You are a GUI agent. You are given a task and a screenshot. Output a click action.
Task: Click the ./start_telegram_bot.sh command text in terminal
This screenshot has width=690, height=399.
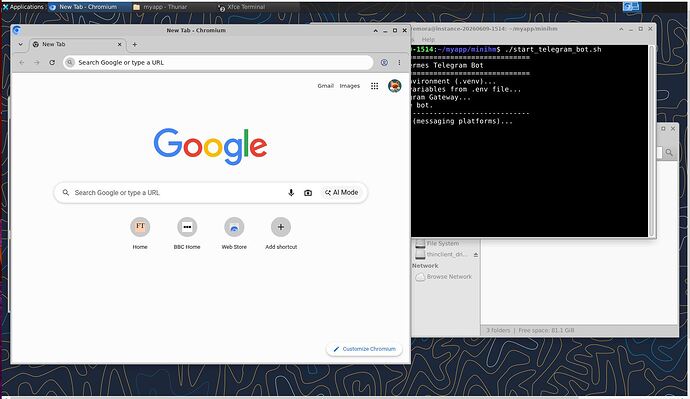pyautogui.click(x=553, y=49)
